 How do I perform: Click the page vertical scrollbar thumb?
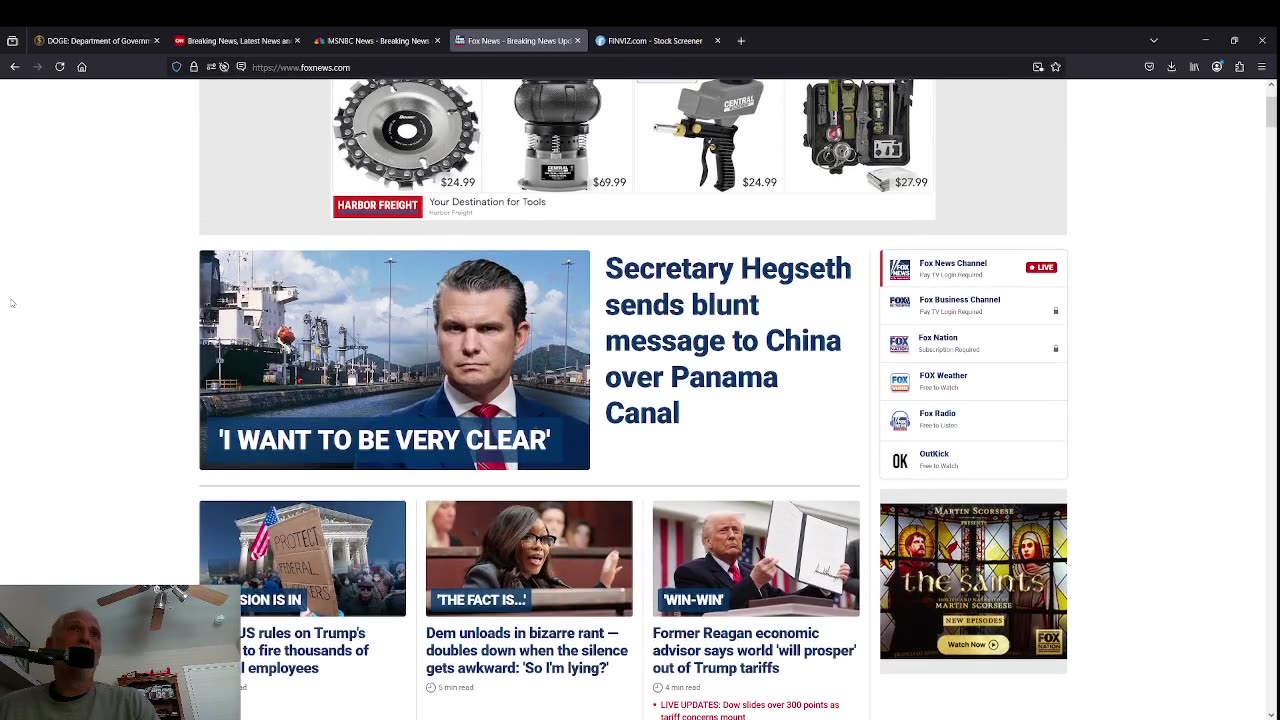1272,110
